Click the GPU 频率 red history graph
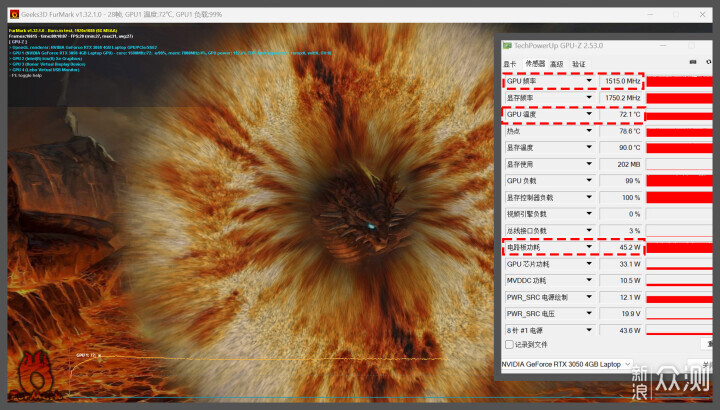This screenshot has width=720, height=410. pos(679,82)
